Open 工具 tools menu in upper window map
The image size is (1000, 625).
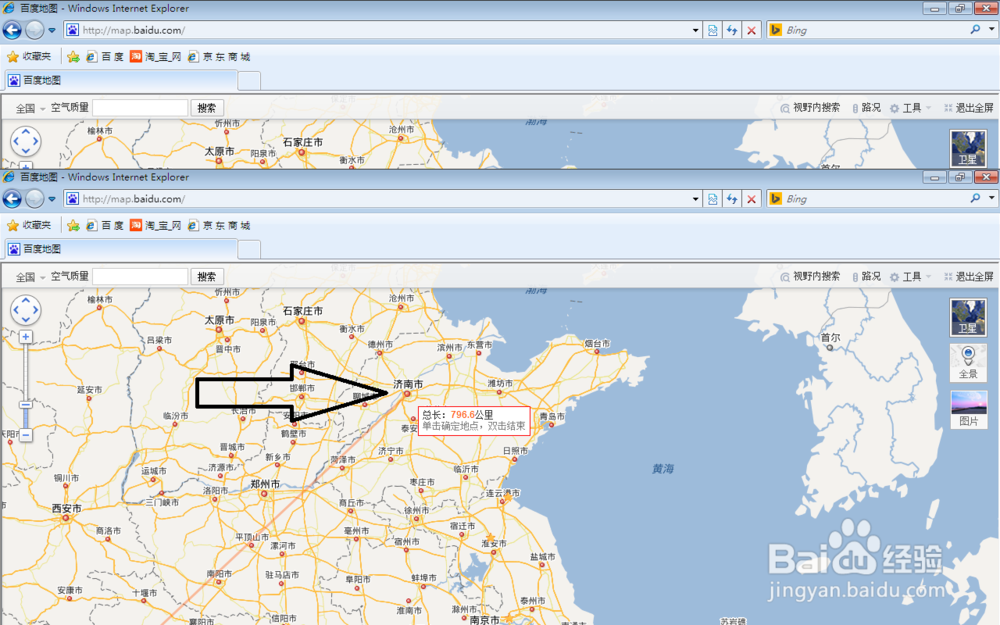(x=910, y=108)
